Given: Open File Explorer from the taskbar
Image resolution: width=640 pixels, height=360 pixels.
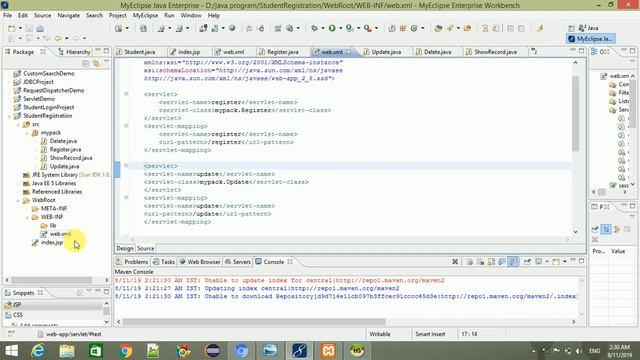Looking at the screenshot, I should tap(67, 351).
